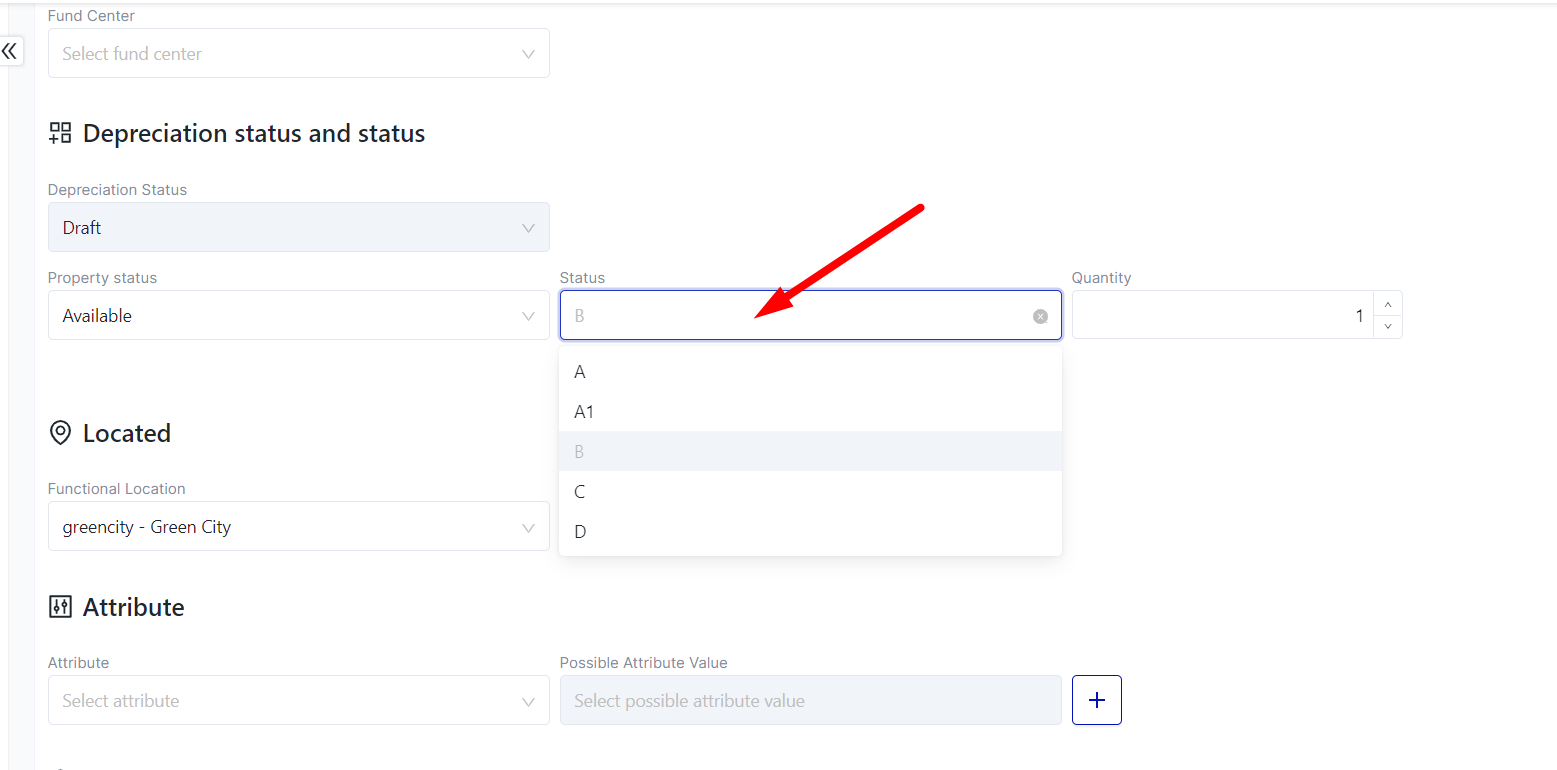This screenshot has width=1557, height=770.
Task: Open the Select attribute dropdown
Action: point(298,701)
